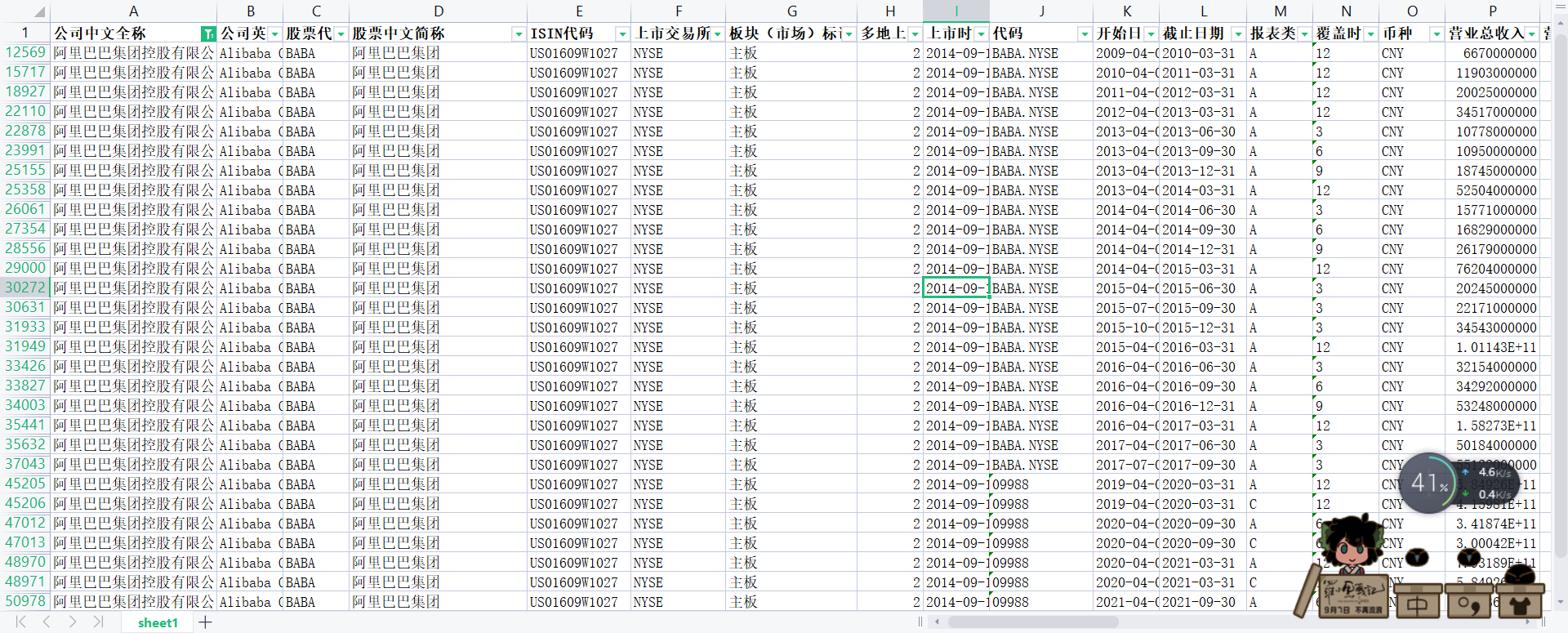Image resolution: width=1568 pixels, height=633 pixels.
Task: Open filter dropdown for 上市交易所 column
Action: [x=718, y=33]
